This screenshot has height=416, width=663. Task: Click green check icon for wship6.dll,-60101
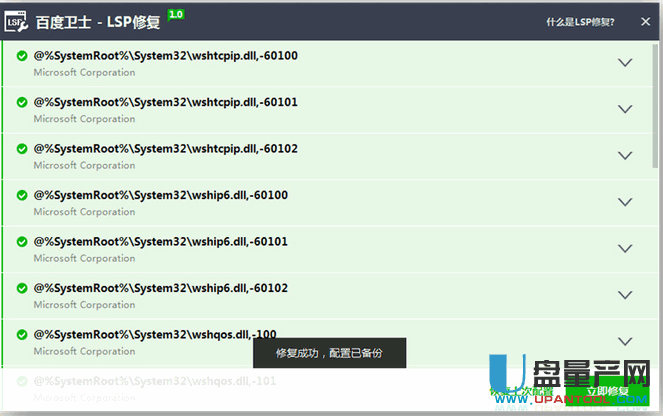coord(22,242)
